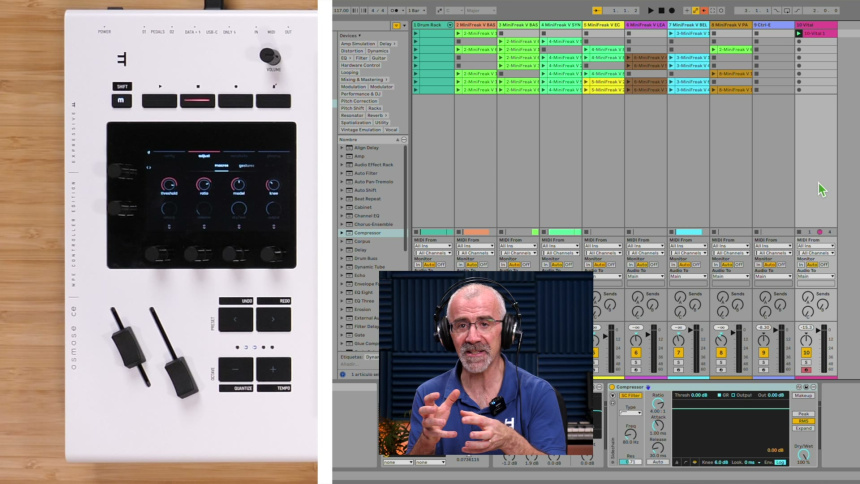The image size is (860, 484).
Task: Click the Compressor Dry/Wet knob
Action: coord(804,455)
